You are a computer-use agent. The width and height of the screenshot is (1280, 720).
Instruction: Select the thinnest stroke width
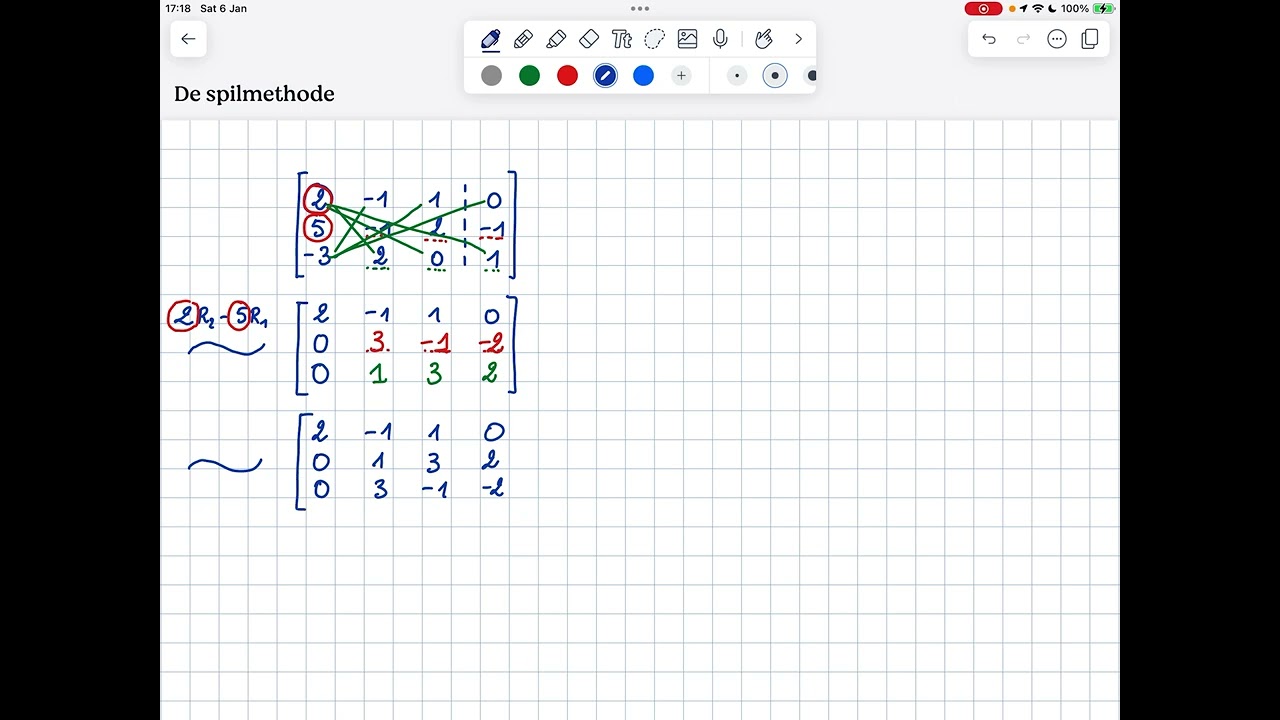[x=737, y=76]
